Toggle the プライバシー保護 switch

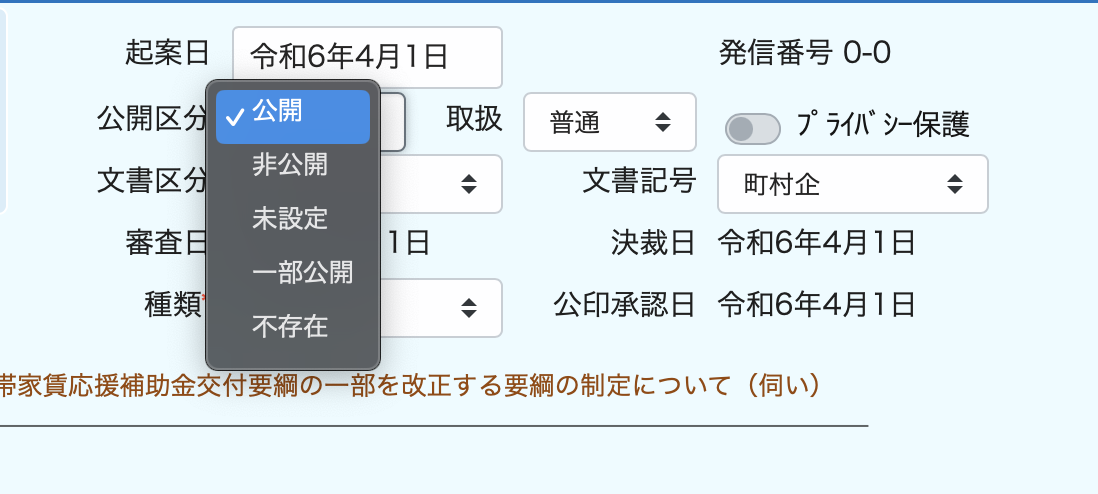point(752,128)
